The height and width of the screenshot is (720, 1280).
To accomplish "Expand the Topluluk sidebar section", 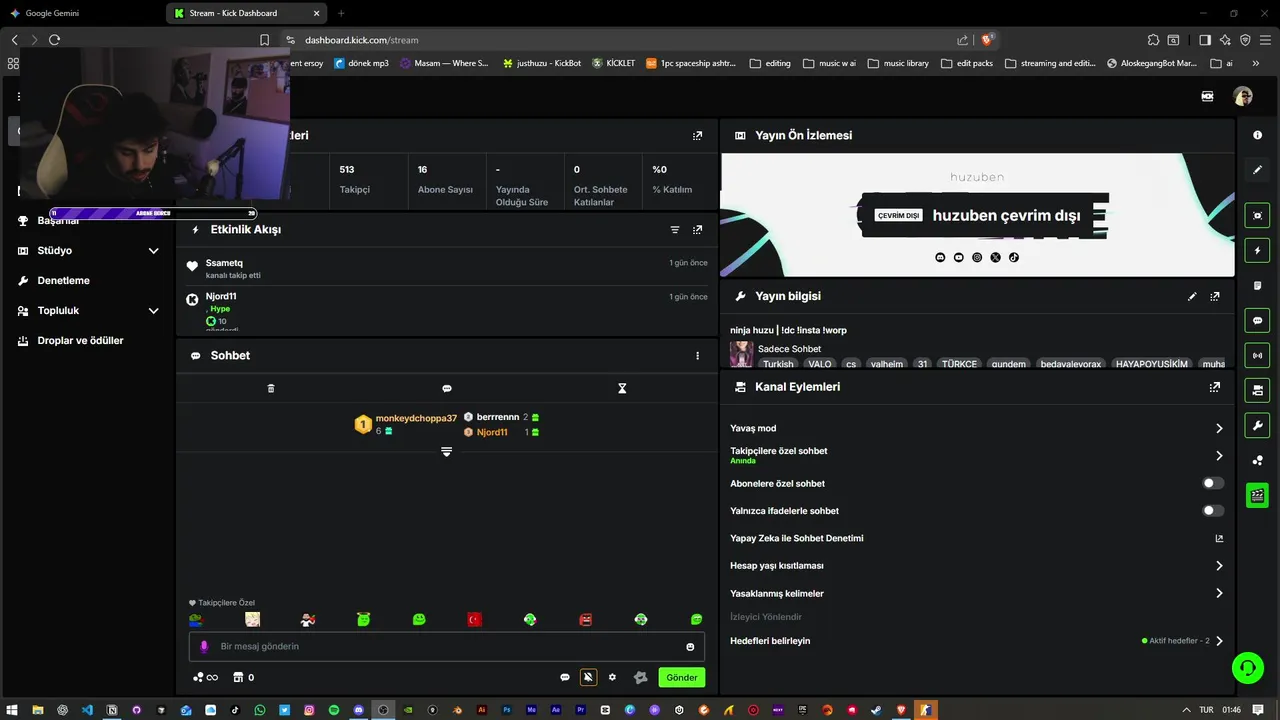I will click(x=153, y=311).
